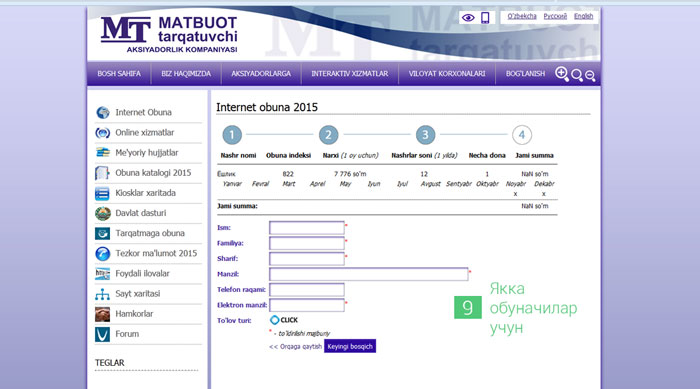700x389 pixels.
Task: Click the Obuna katalogi 2015 icon
Action: pyautogui.click(x=102, y=173)
